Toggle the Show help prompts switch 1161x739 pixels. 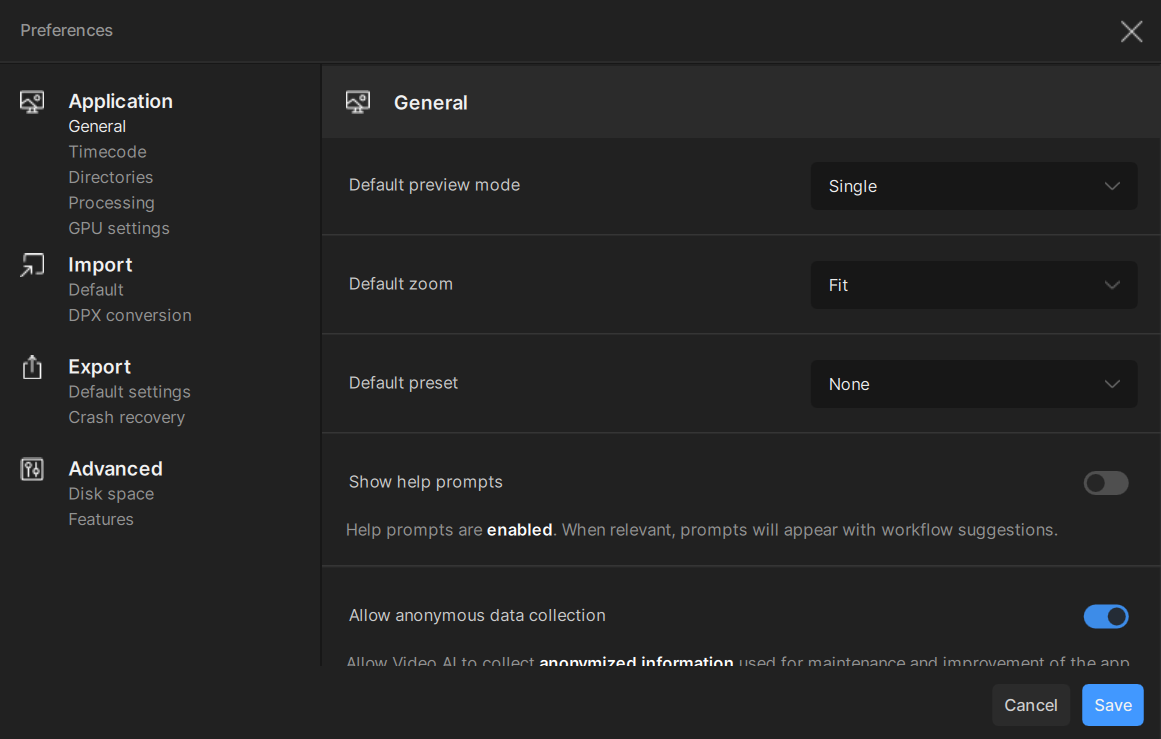(x=1106, y=483)
